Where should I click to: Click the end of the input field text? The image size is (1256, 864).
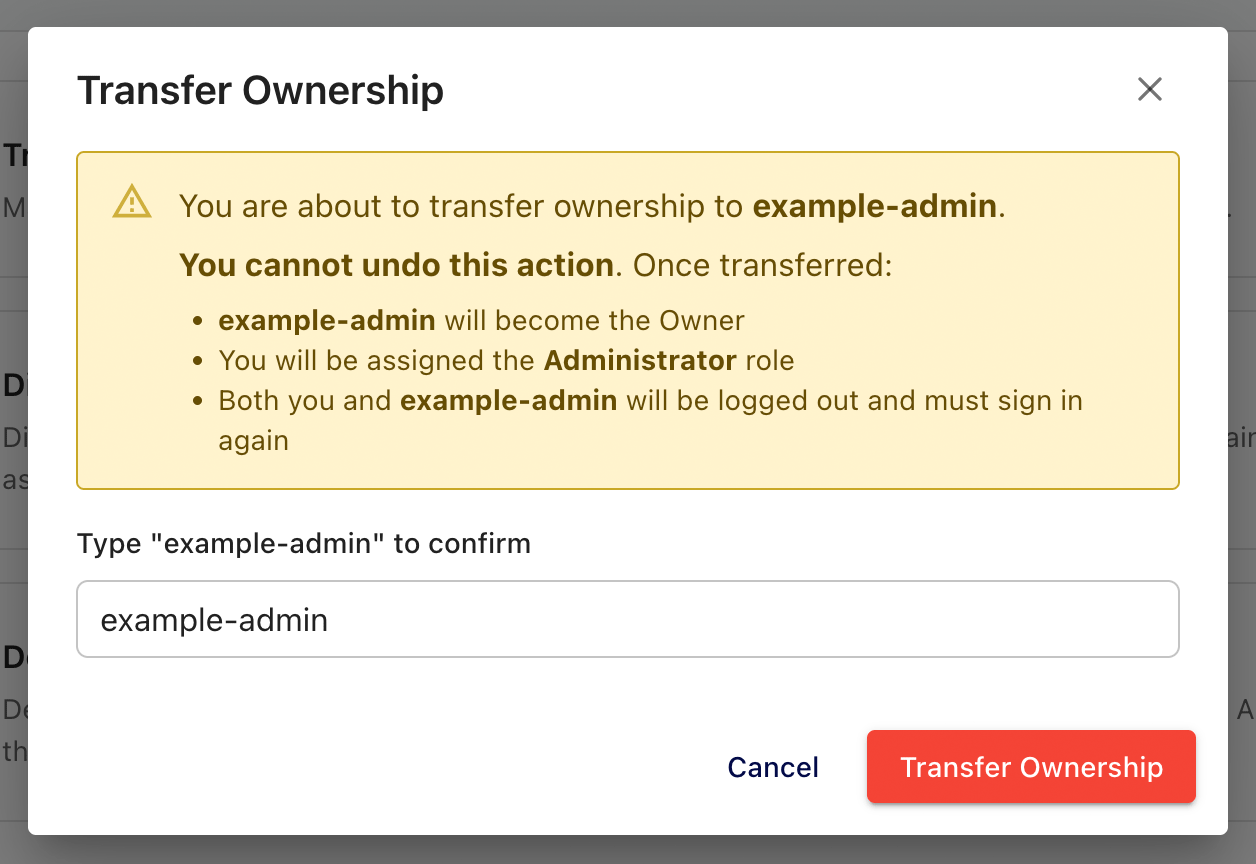tap(328, 618)
